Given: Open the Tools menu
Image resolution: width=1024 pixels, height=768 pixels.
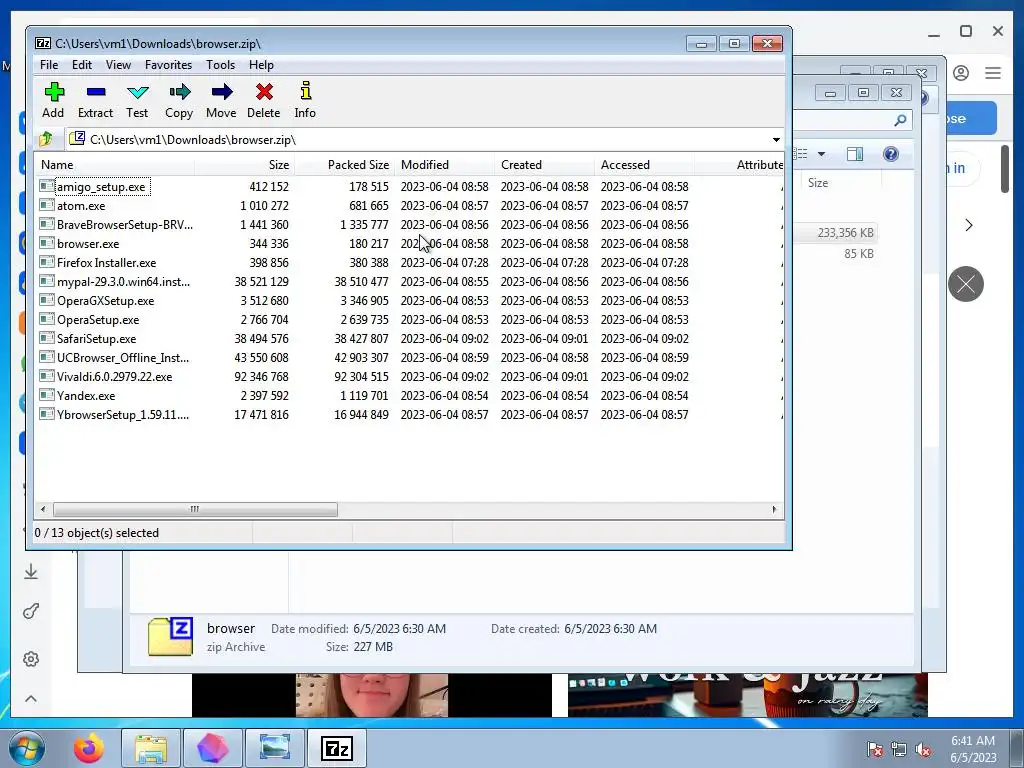Looking at the screenshot, I should tap(220, 65).
